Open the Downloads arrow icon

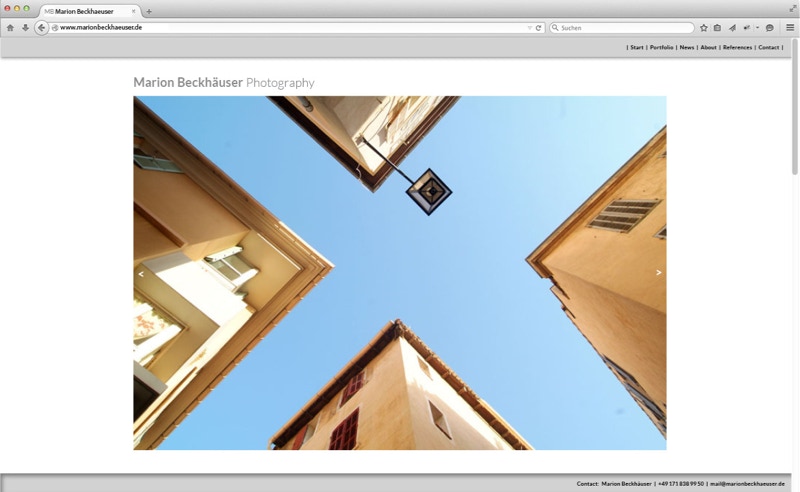coord(25,28)
